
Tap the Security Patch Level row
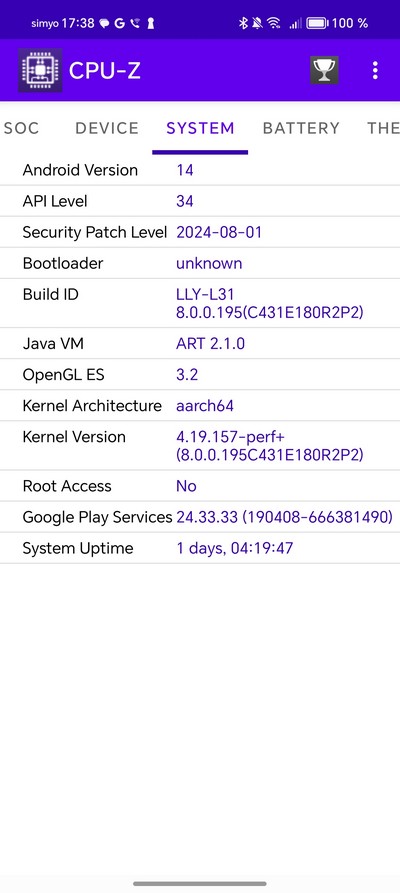[200, 232]
